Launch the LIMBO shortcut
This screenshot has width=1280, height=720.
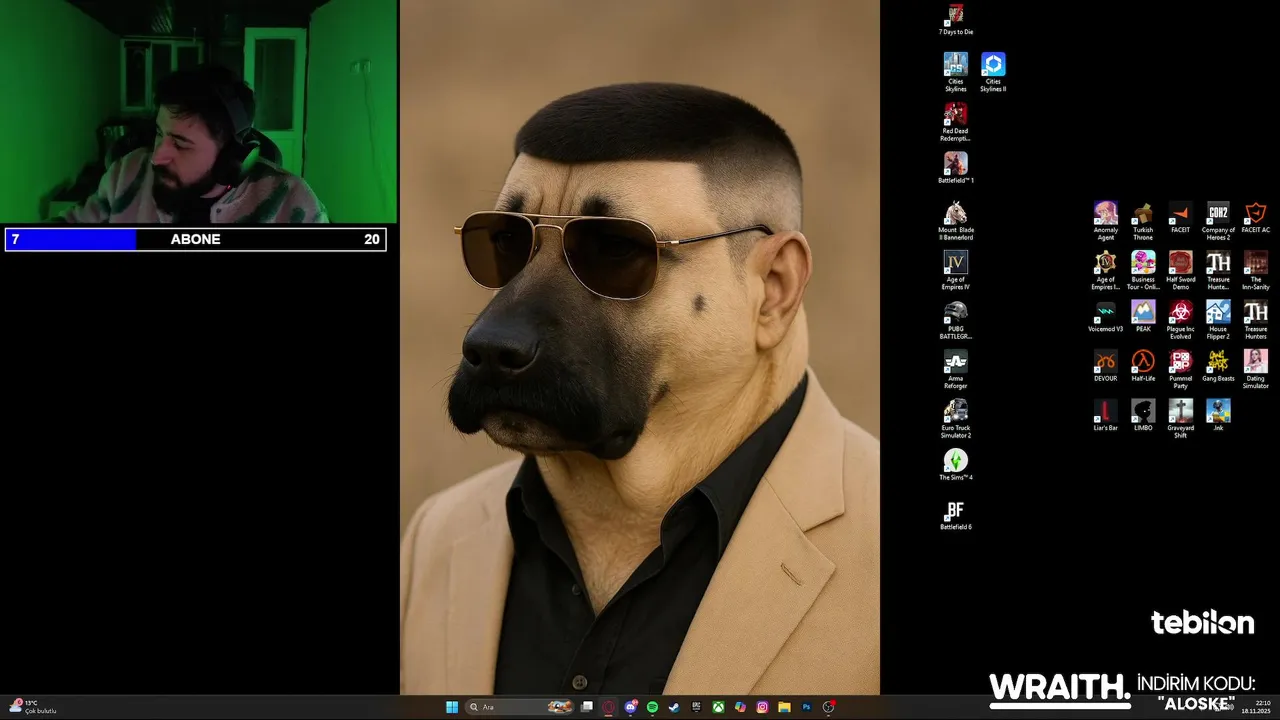(x=1143, y=414)
